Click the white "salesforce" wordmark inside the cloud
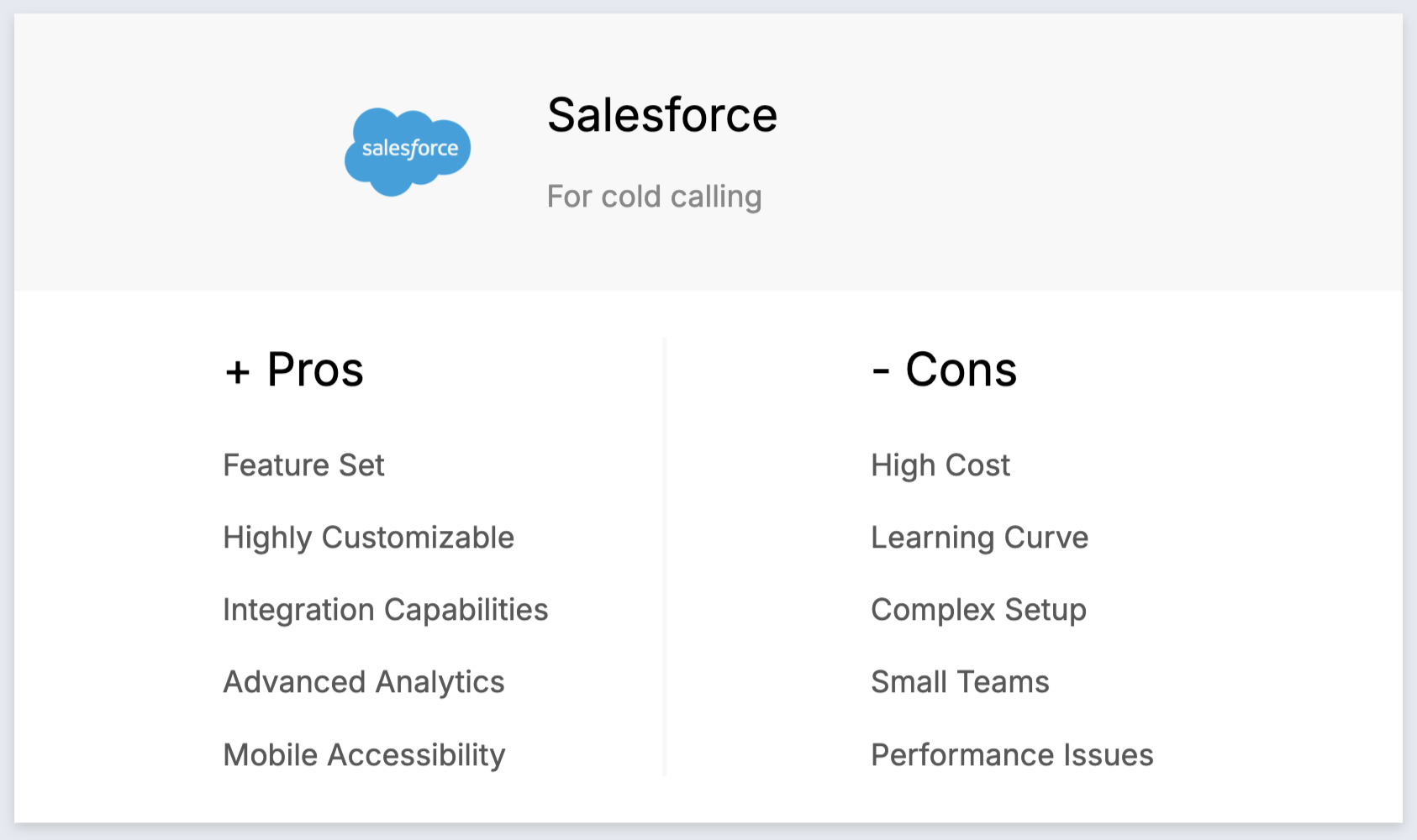 410,149
